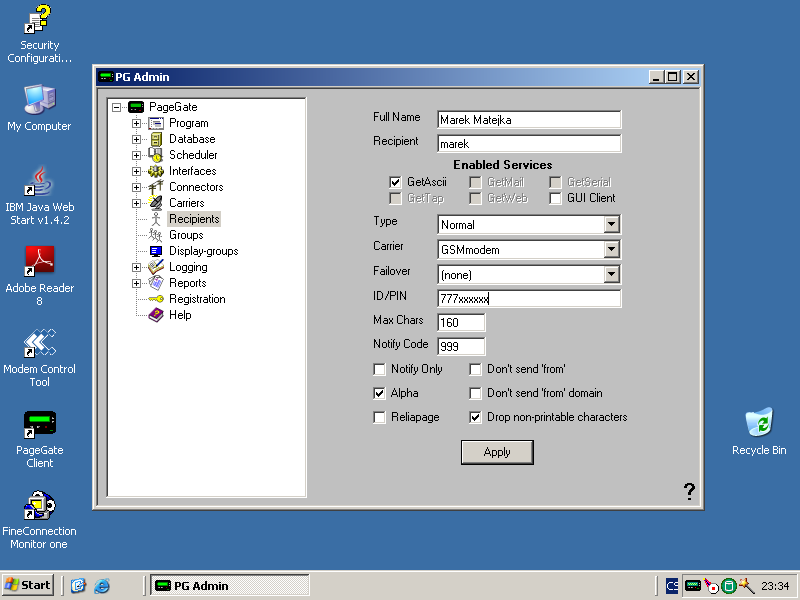Expand the Program tree node
800x600 pixels.
(x=136, y=123)
